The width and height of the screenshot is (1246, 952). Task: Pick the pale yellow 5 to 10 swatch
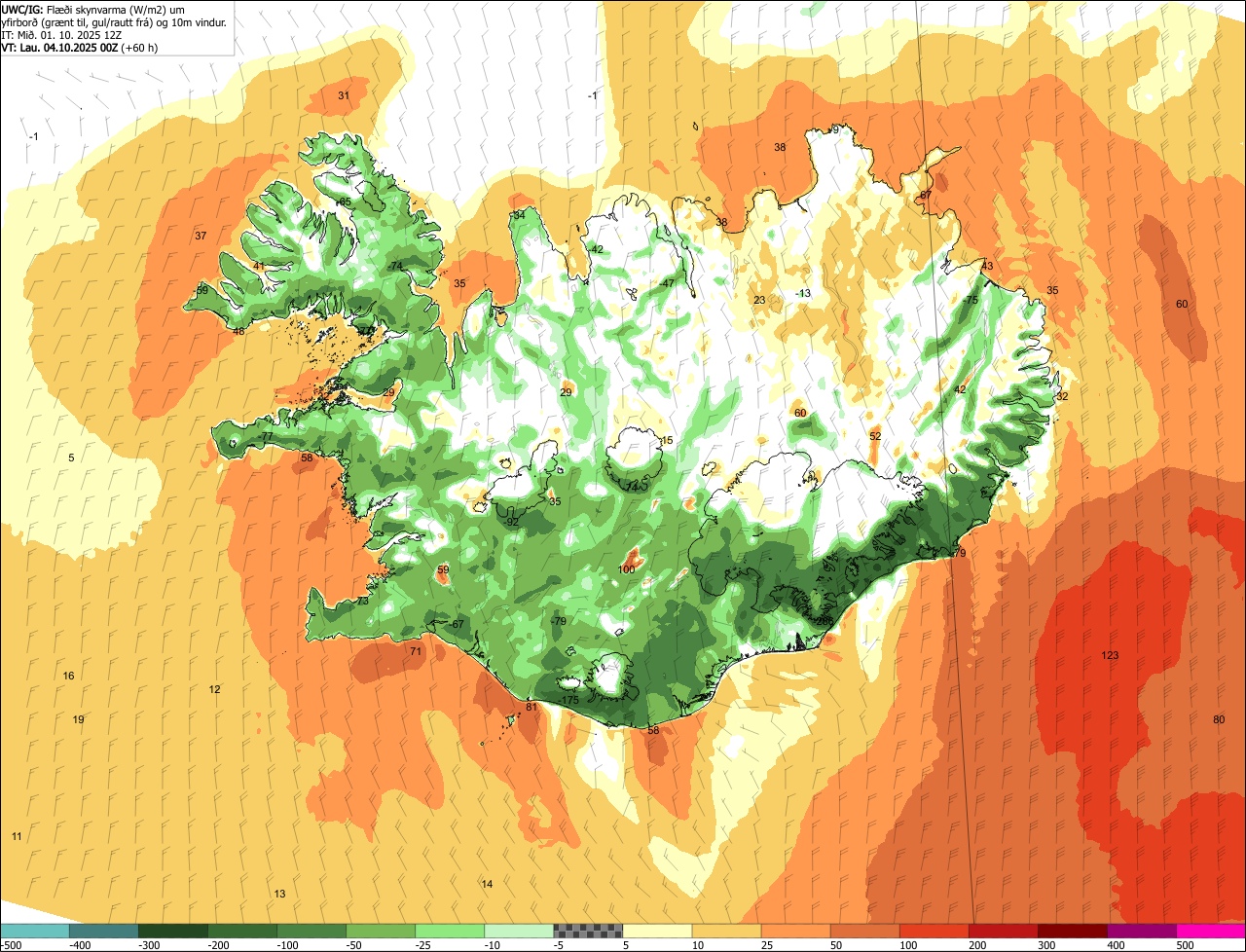tap(657, 931)
